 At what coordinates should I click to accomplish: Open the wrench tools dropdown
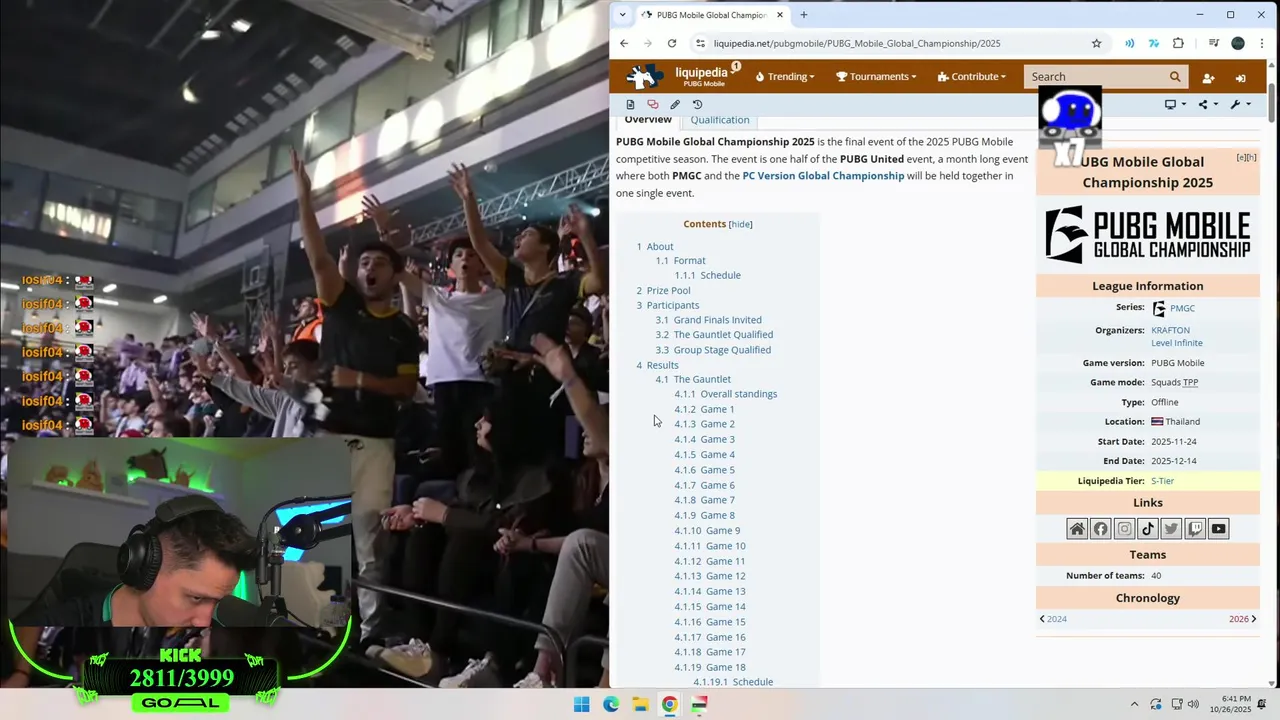tap(1240, 104)
